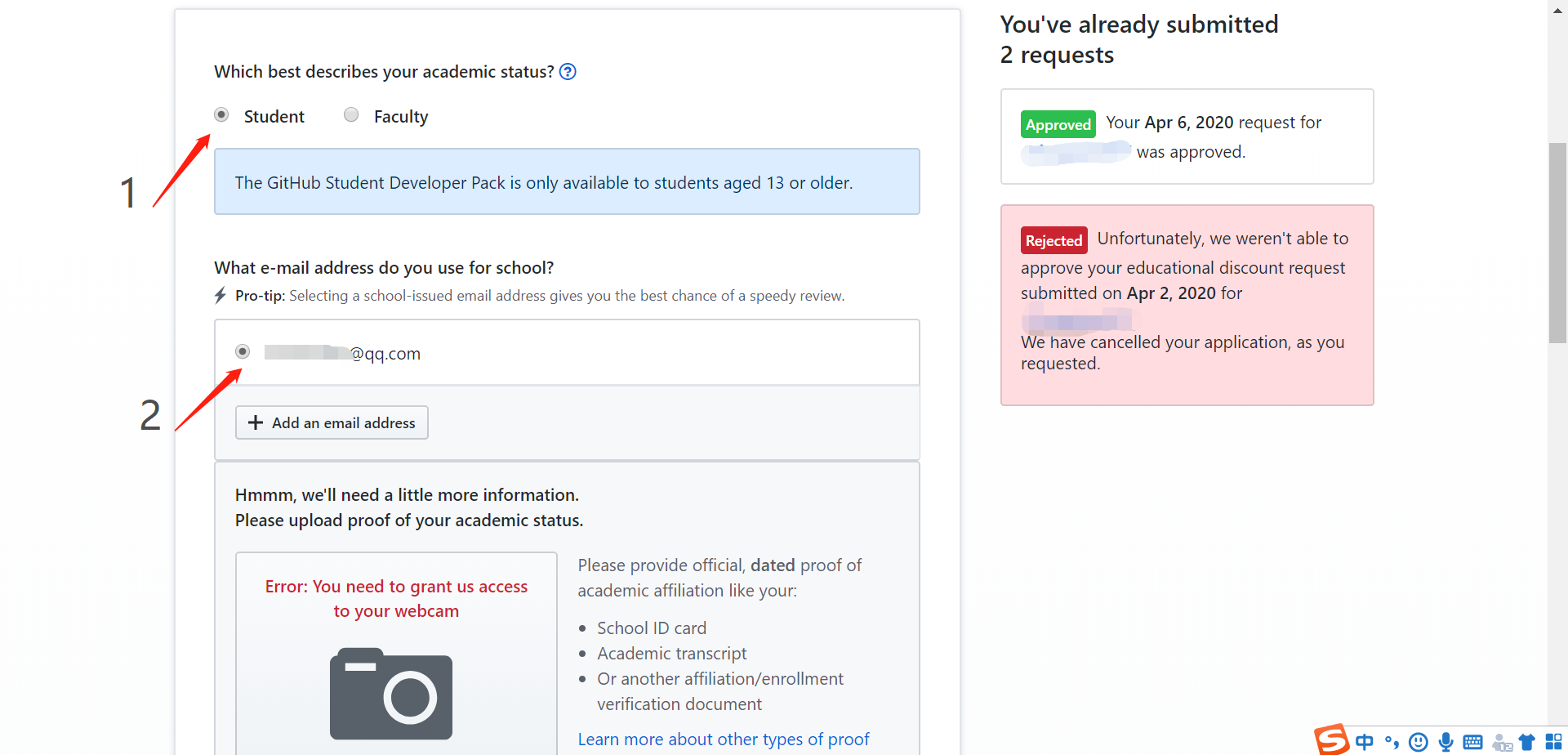Image resolution: width=1568 pixels, height=755 pixels.
Task: Open the Sogou soft keyboard icon
Action: [1472, 742]
